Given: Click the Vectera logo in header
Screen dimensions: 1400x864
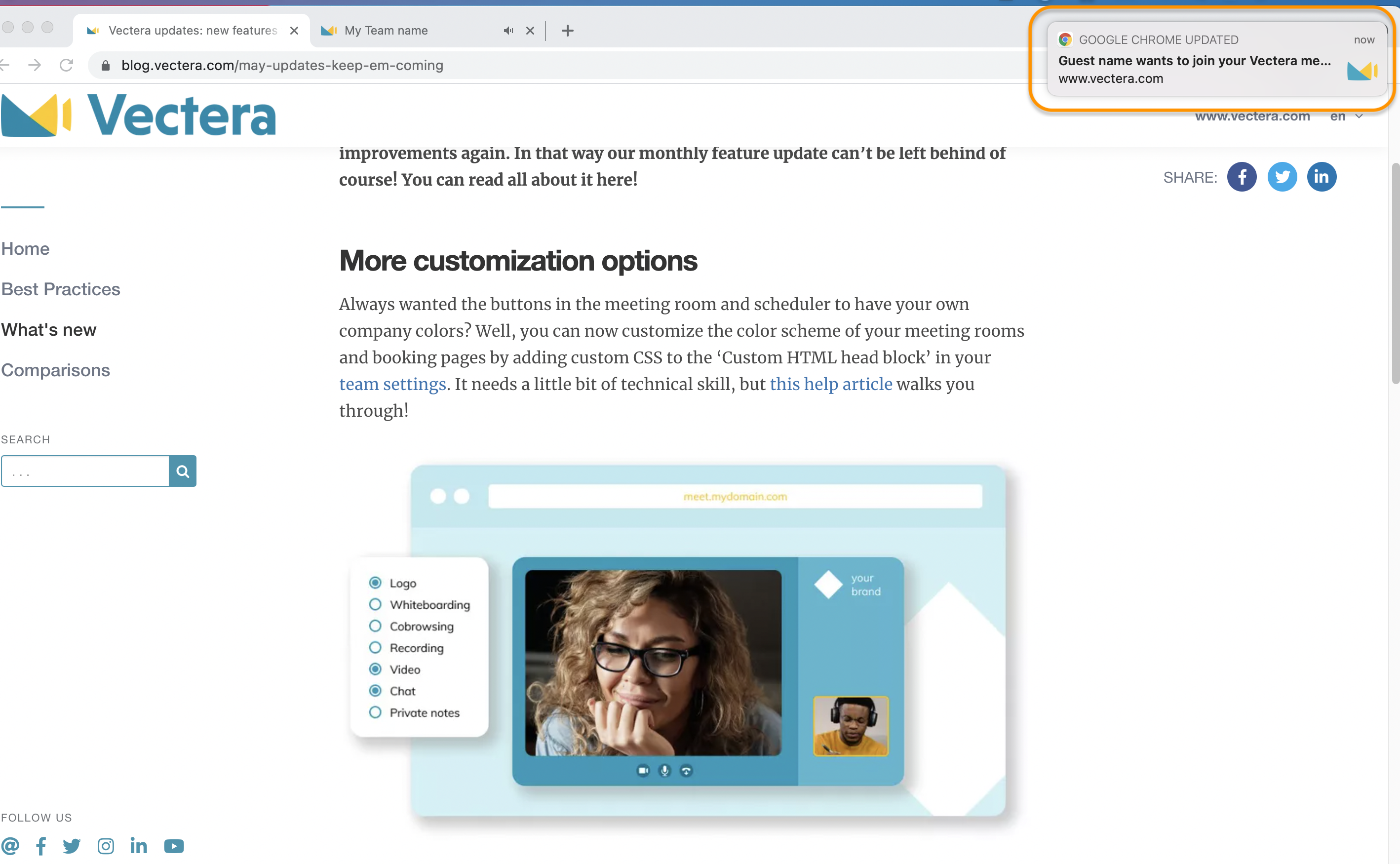Looking at the screenshot, I should tap(138, 115).
